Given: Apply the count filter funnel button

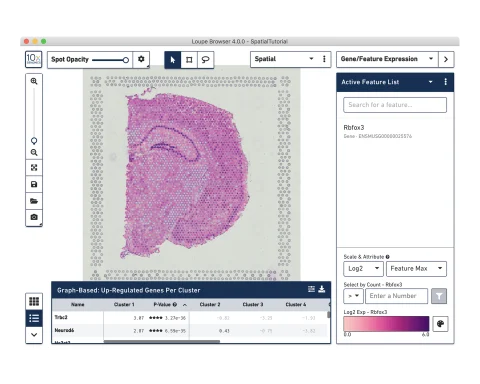Looking at the screenshot, I should pos(439,296).
